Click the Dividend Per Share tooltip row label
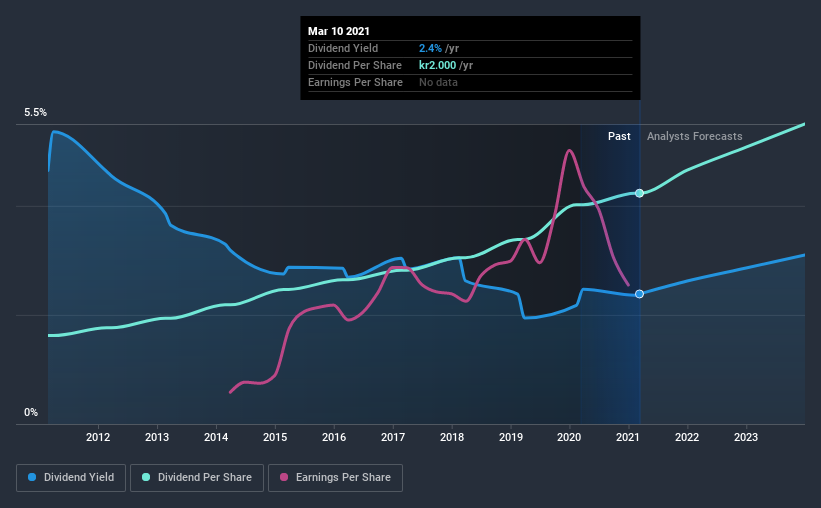The image size is (821, 508). tap(355, 65)
